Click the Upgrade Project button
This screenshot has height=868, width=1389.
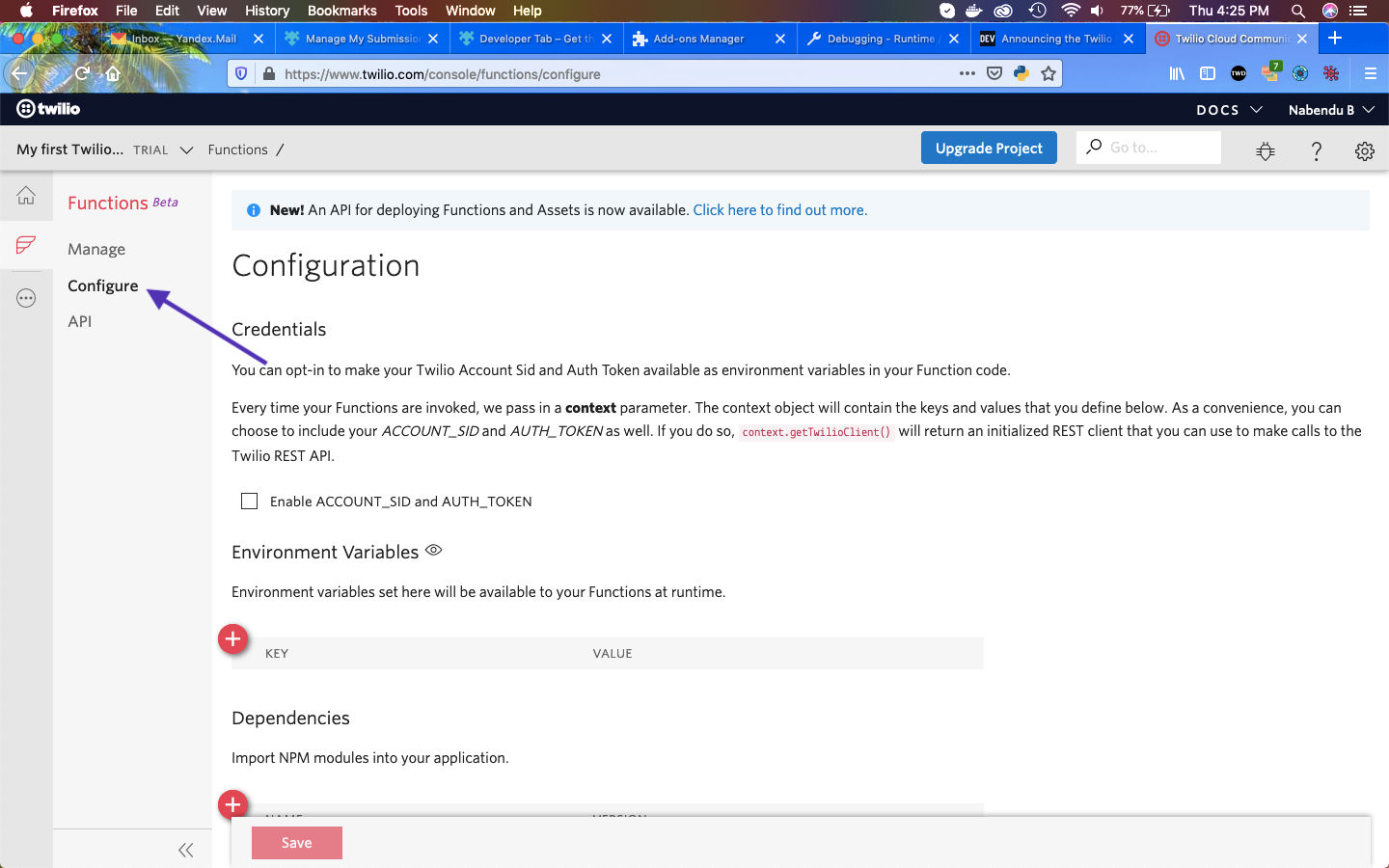pos(989,148)
